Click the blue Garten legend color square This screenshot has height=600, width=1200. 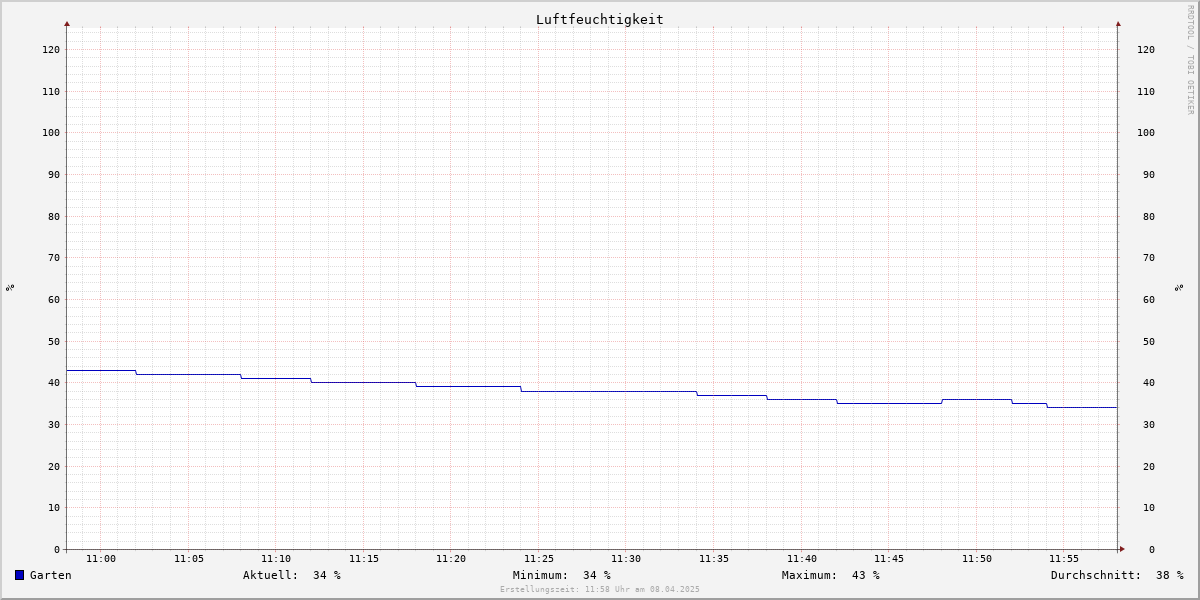click(19, 575)
